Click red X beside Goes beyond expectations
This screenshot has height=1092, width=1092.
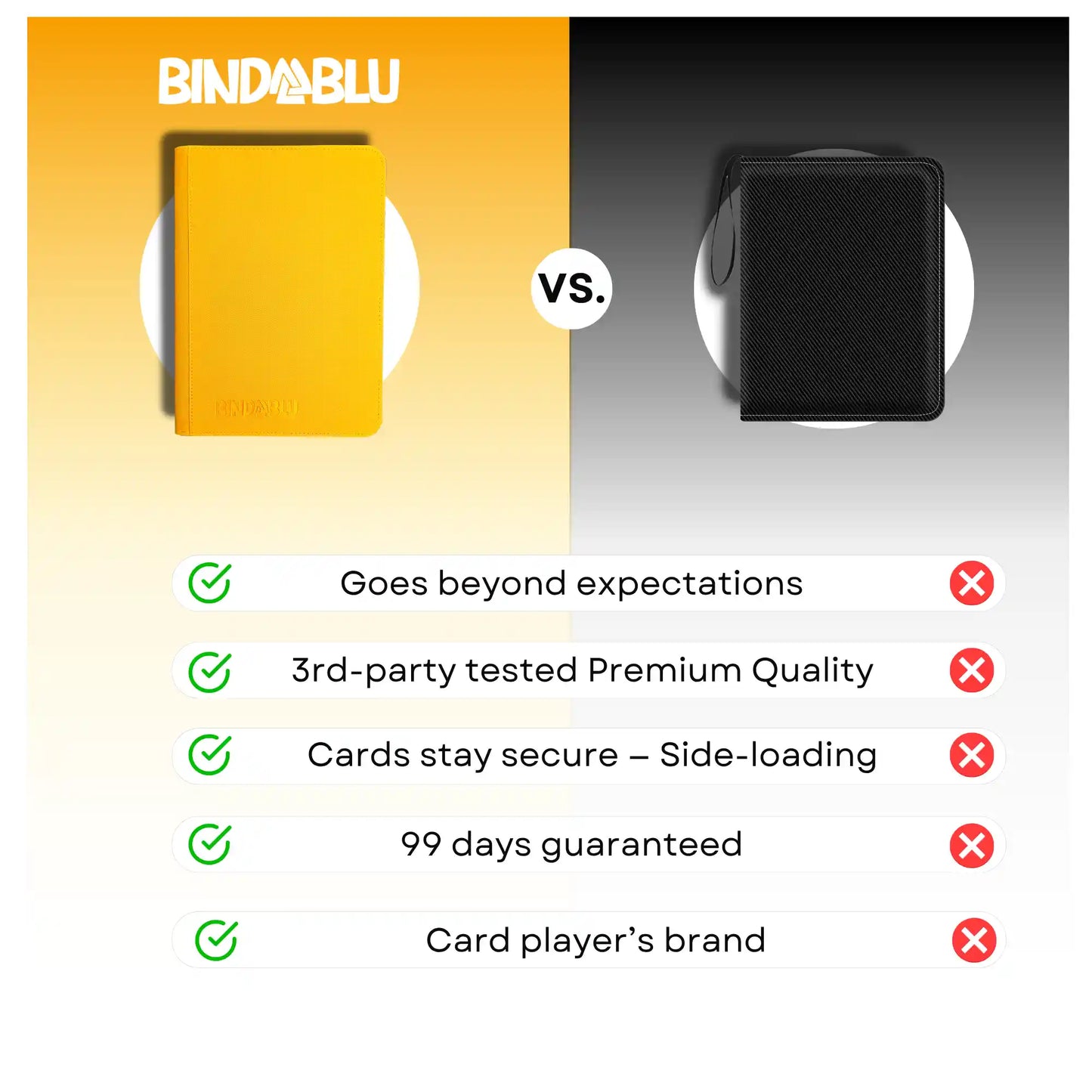tap(971, 583)
